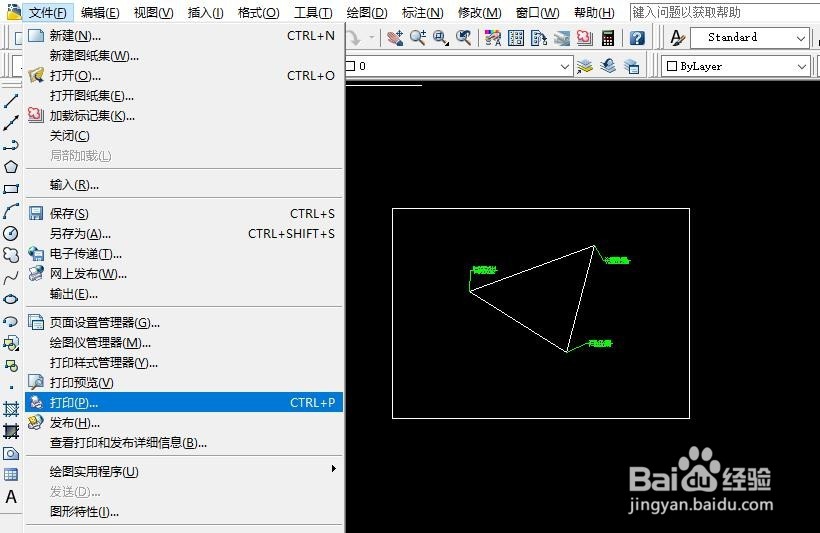The width and height of the screenshot is (820, 533).
Task: Open the 插入(I) menu
Action: click(206, 13)
